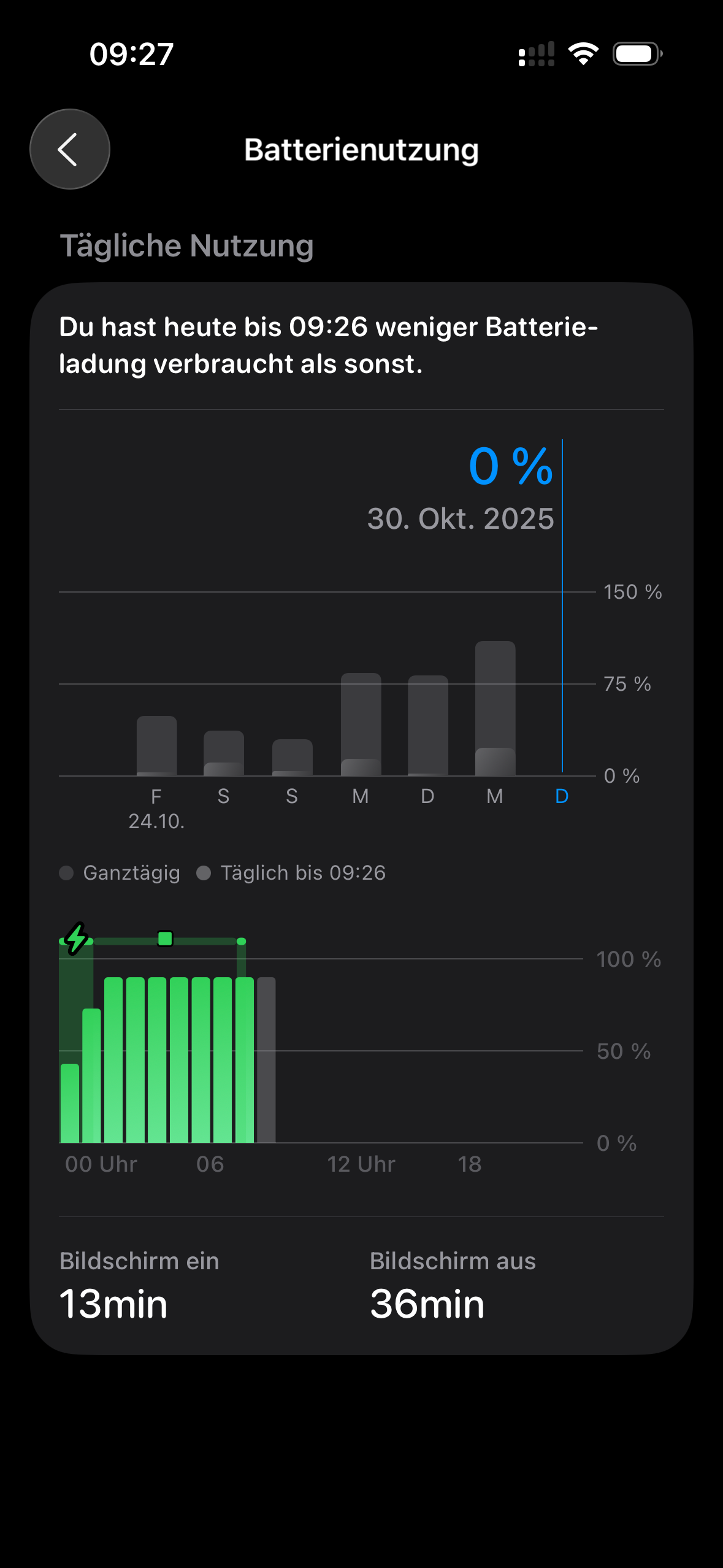Select the Friday 24.10. usage bar
The height and width of the screenshot is (1568, 723).
pyautogui.click(x=156, y=745)
